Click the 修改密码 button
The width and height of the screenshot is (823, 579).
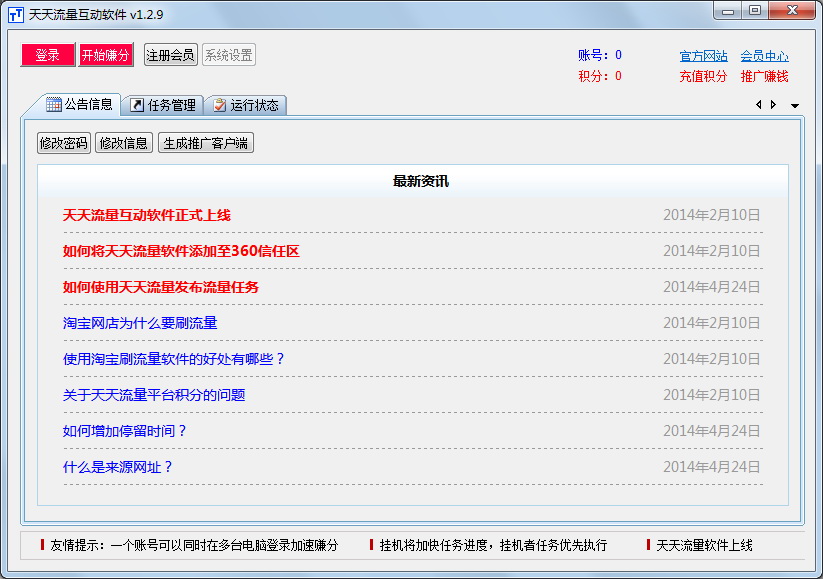(64, 143)
